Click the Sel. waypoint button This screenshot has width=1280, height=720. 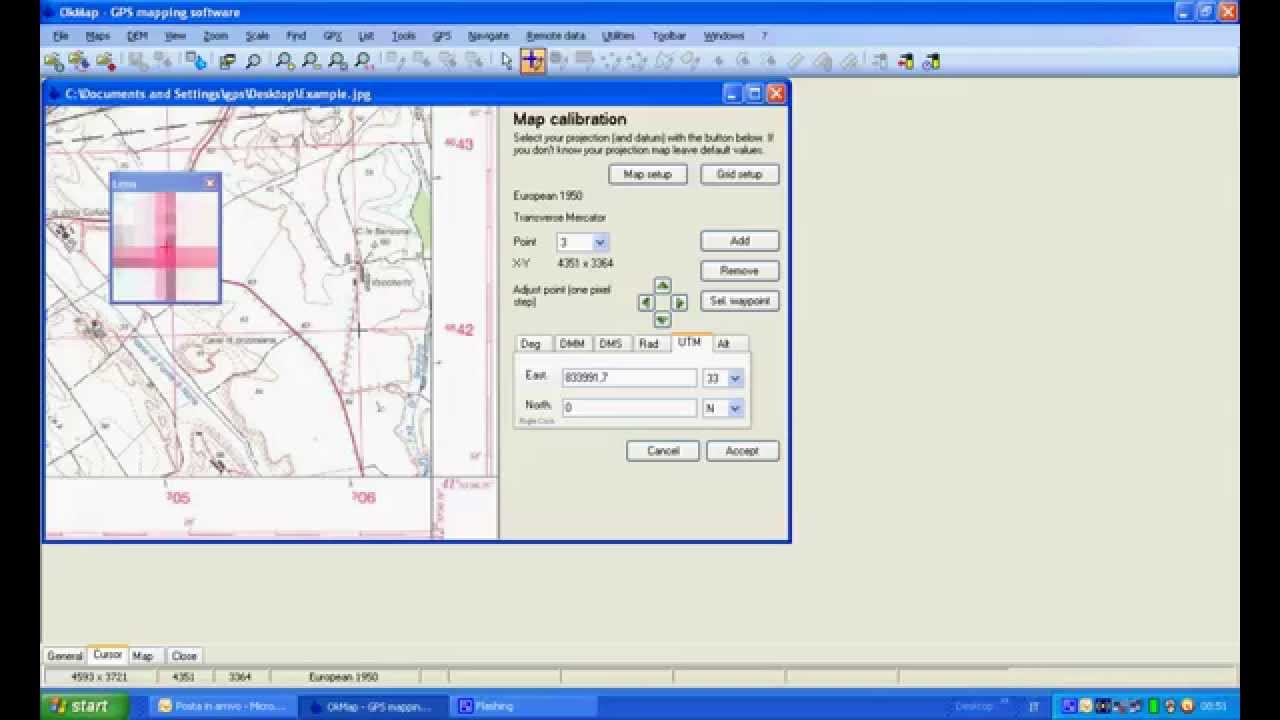(x=739, y=301)
